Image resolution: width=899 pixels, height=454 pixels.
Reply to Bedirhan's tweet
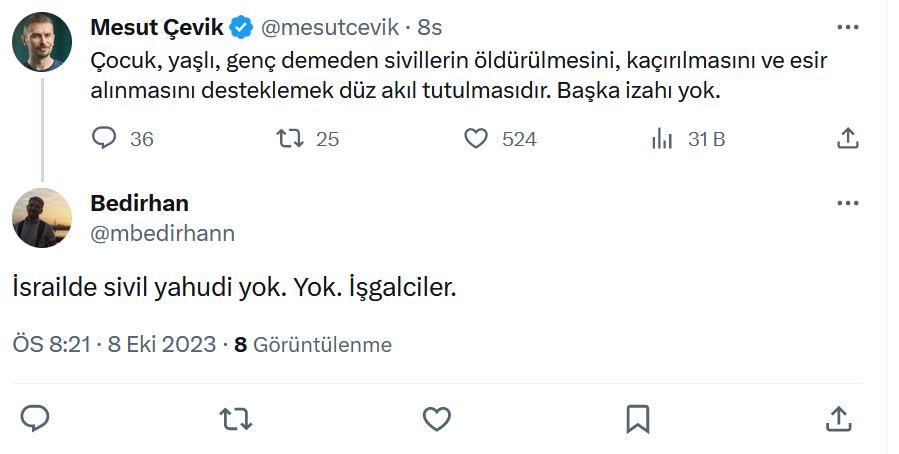pos(35,417)
